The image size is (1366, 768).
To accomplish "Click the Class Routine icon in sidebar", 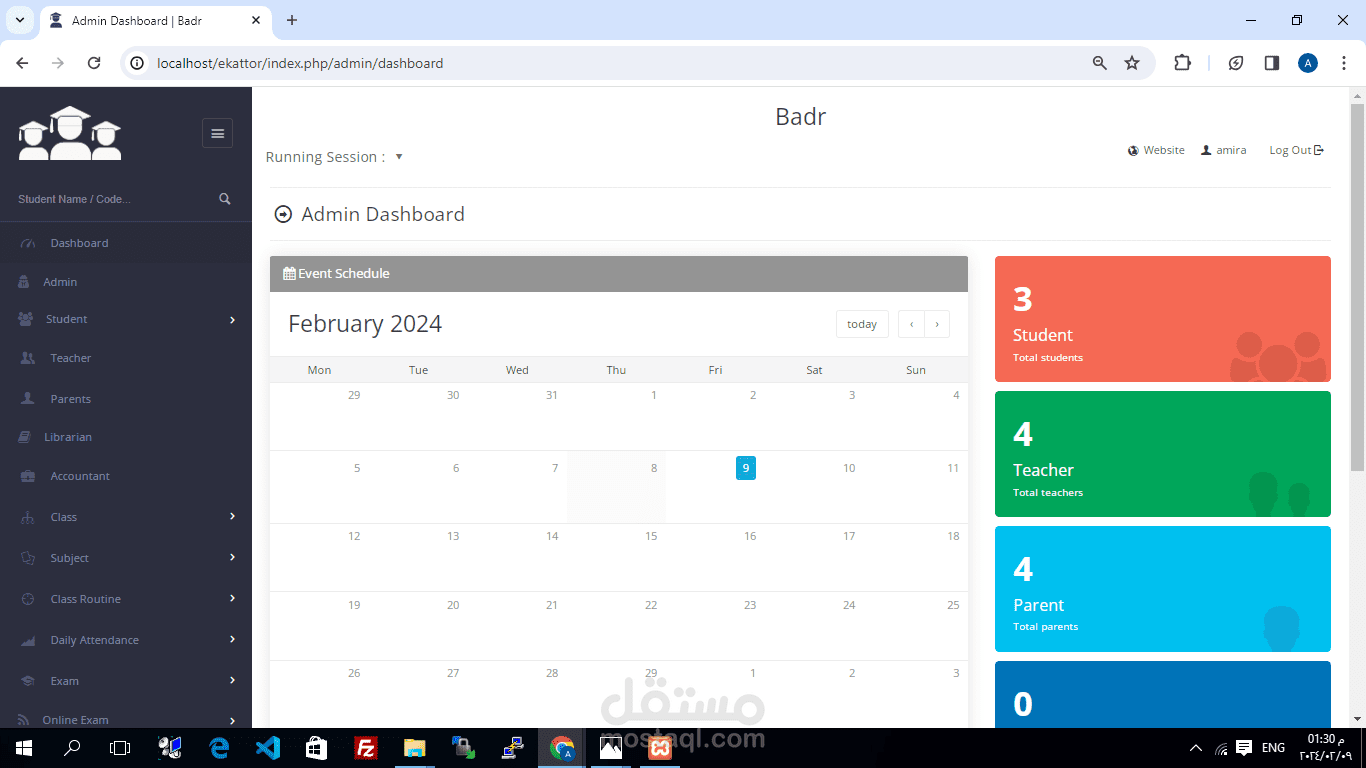I will [x=28, y=599].
